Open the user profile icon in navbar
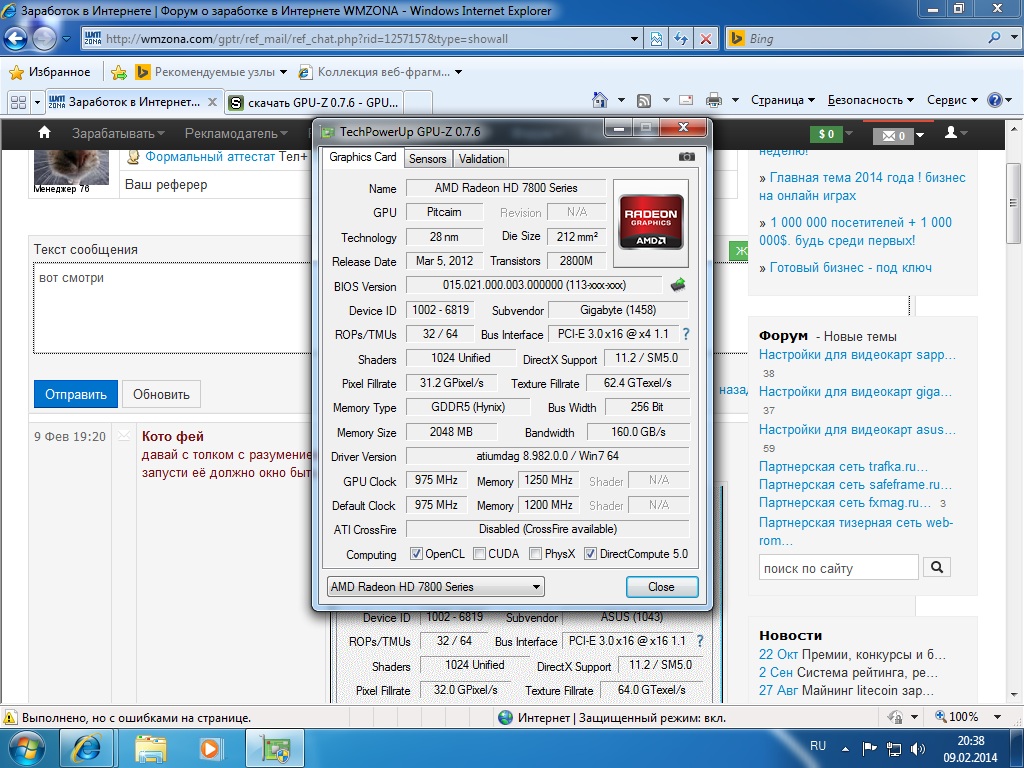Viewport: 1024px width, 768px height. click(x=952, y=133)
